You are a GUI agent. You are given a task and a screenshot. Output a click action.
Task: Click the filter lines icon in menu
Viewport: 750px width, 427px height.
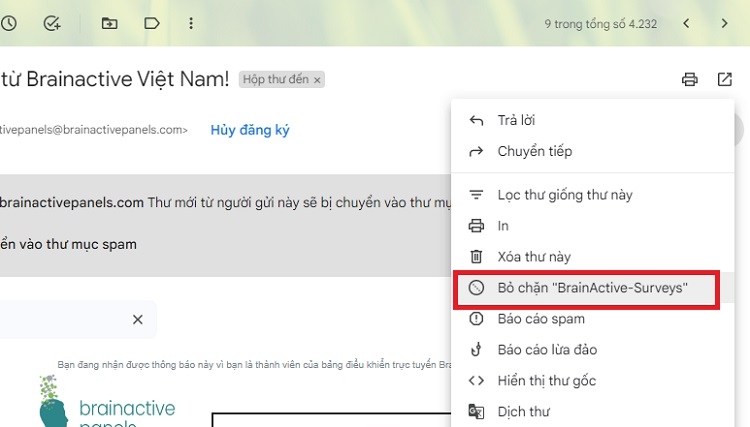coord(476,195)
